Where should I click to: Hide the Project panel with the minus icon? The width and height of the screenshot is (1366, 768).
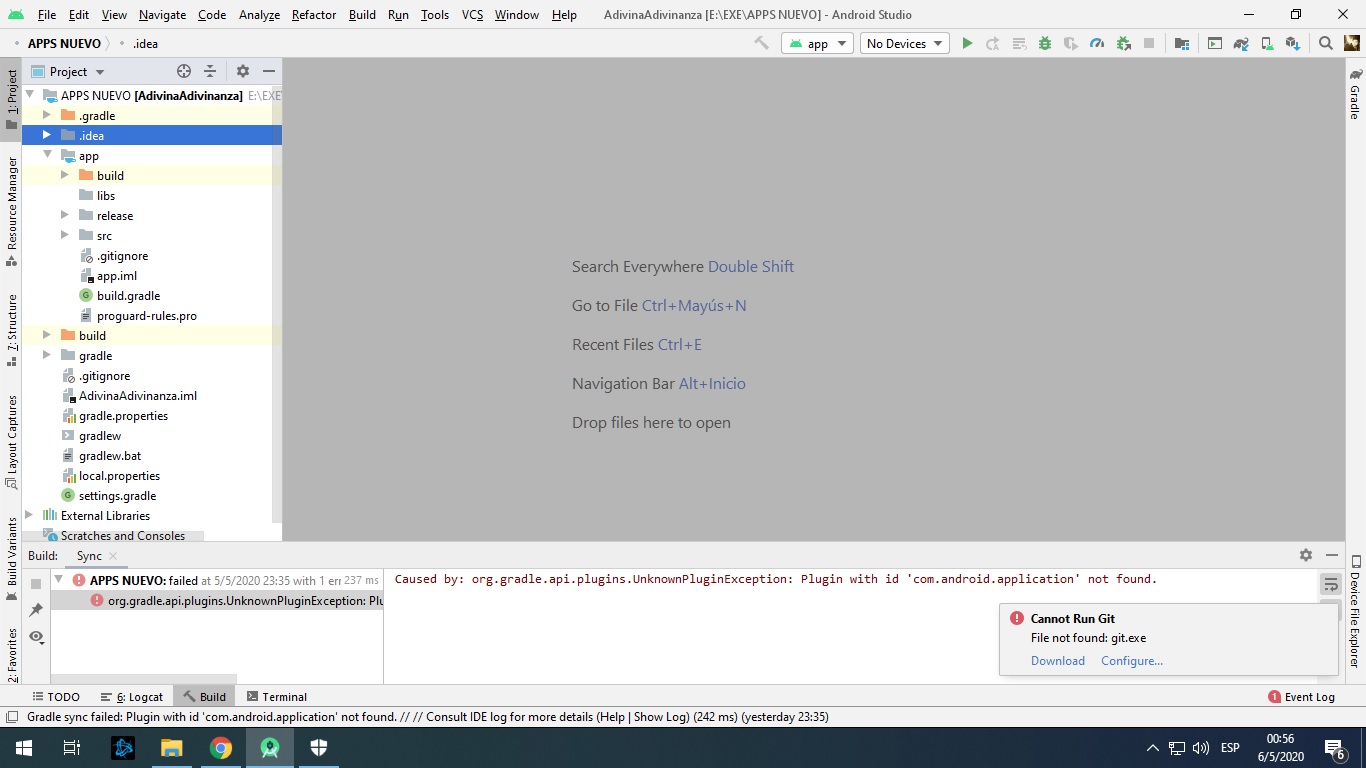[x=268, y=71]
